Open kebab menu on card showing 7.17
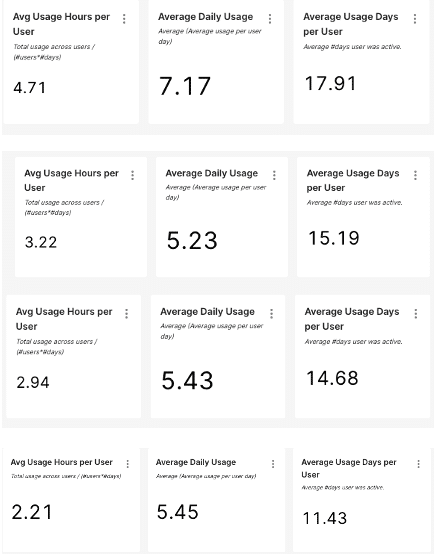This screenshot has width=434, height=557. click(270, 19)
